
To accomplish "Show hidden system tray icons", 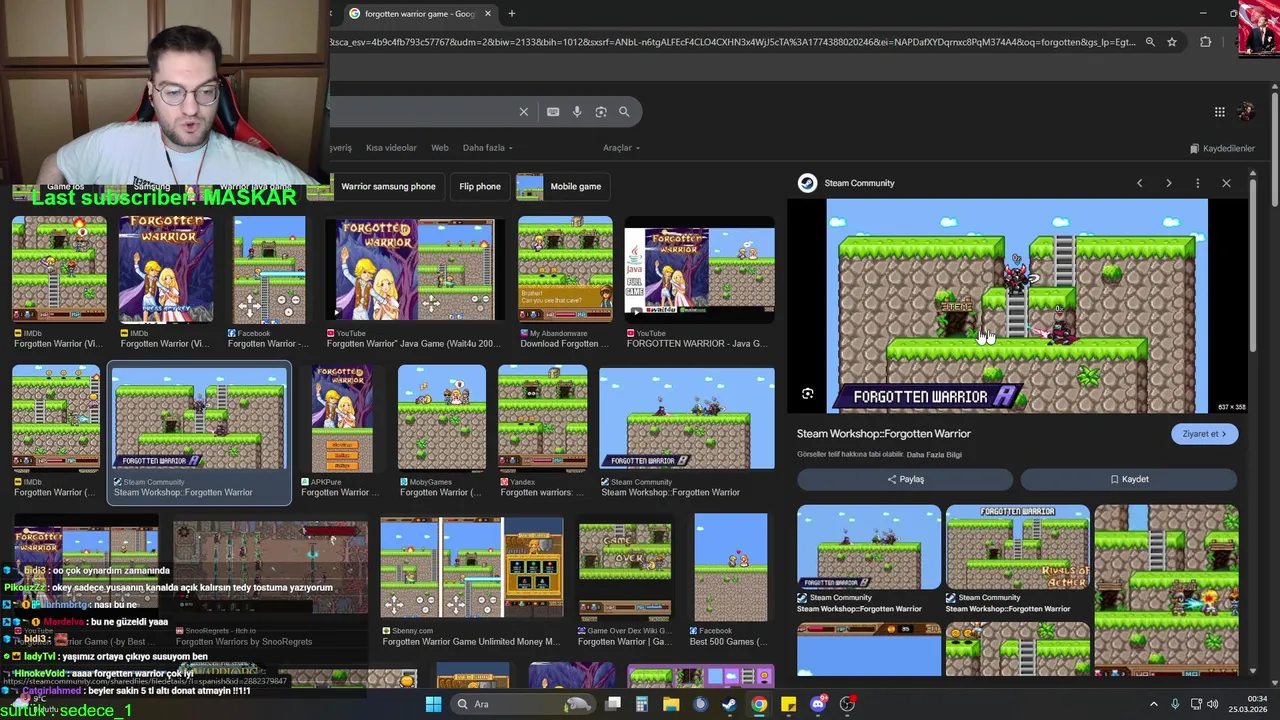I will (x=1153, y=704).
